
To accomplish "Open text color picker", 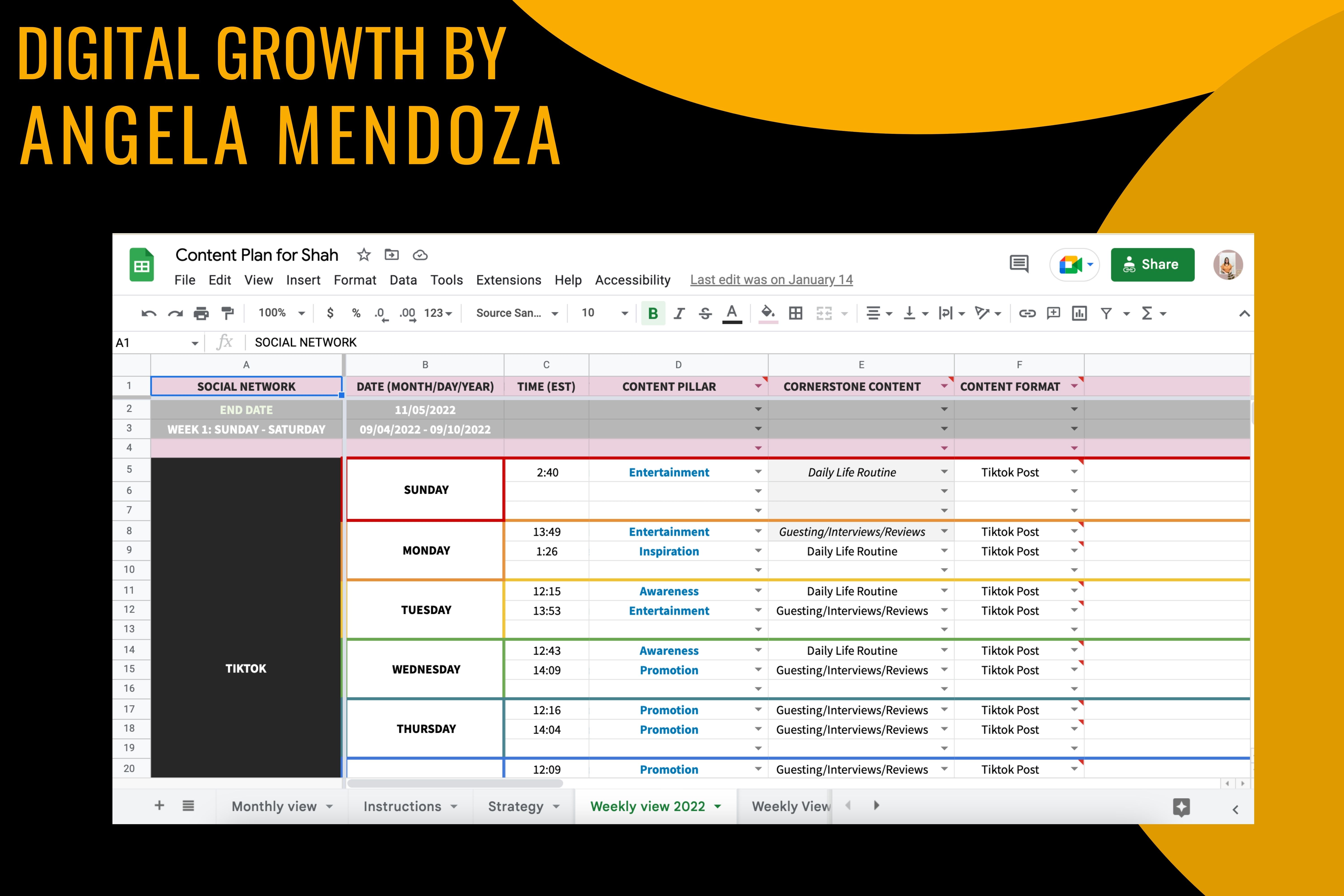I will 732,314.
